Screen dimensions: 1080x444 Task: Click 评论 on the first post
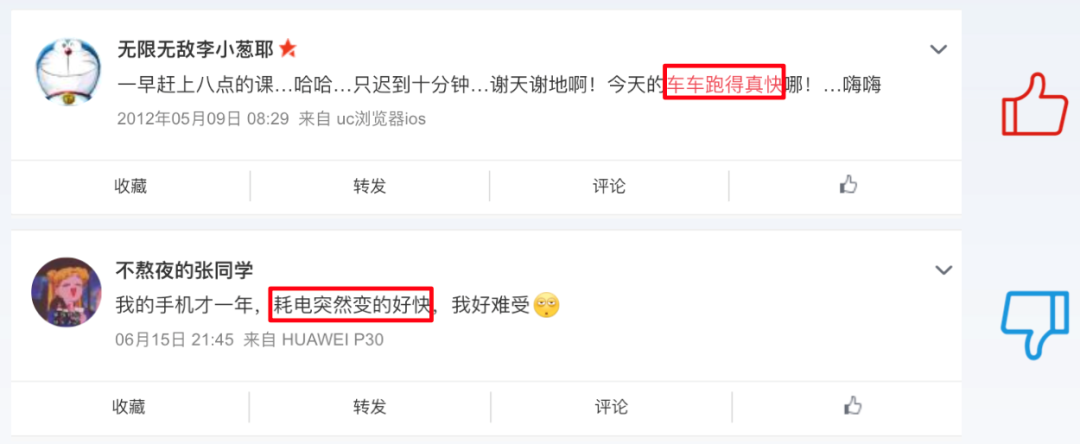click(x=609, y=186)
